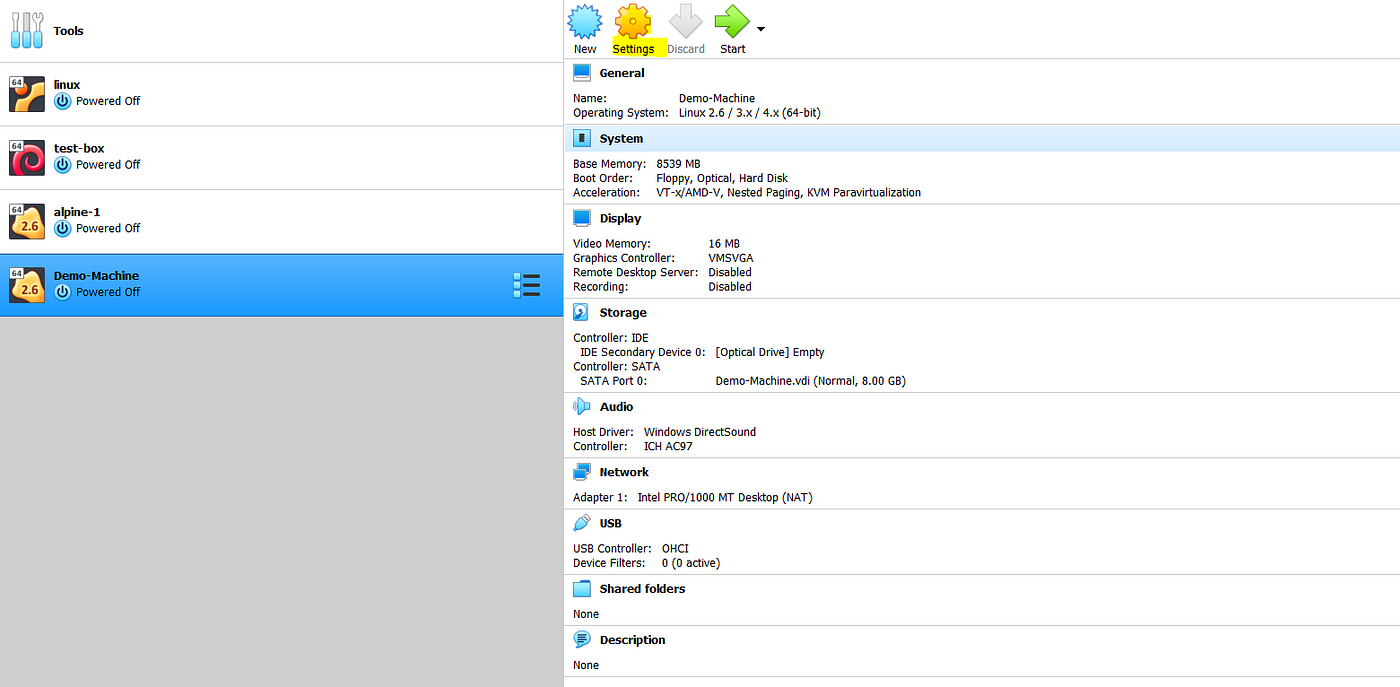The height and width of the screenshot is (687, 1400).
Task: Click the General section icon
Action: coord(582,73)
